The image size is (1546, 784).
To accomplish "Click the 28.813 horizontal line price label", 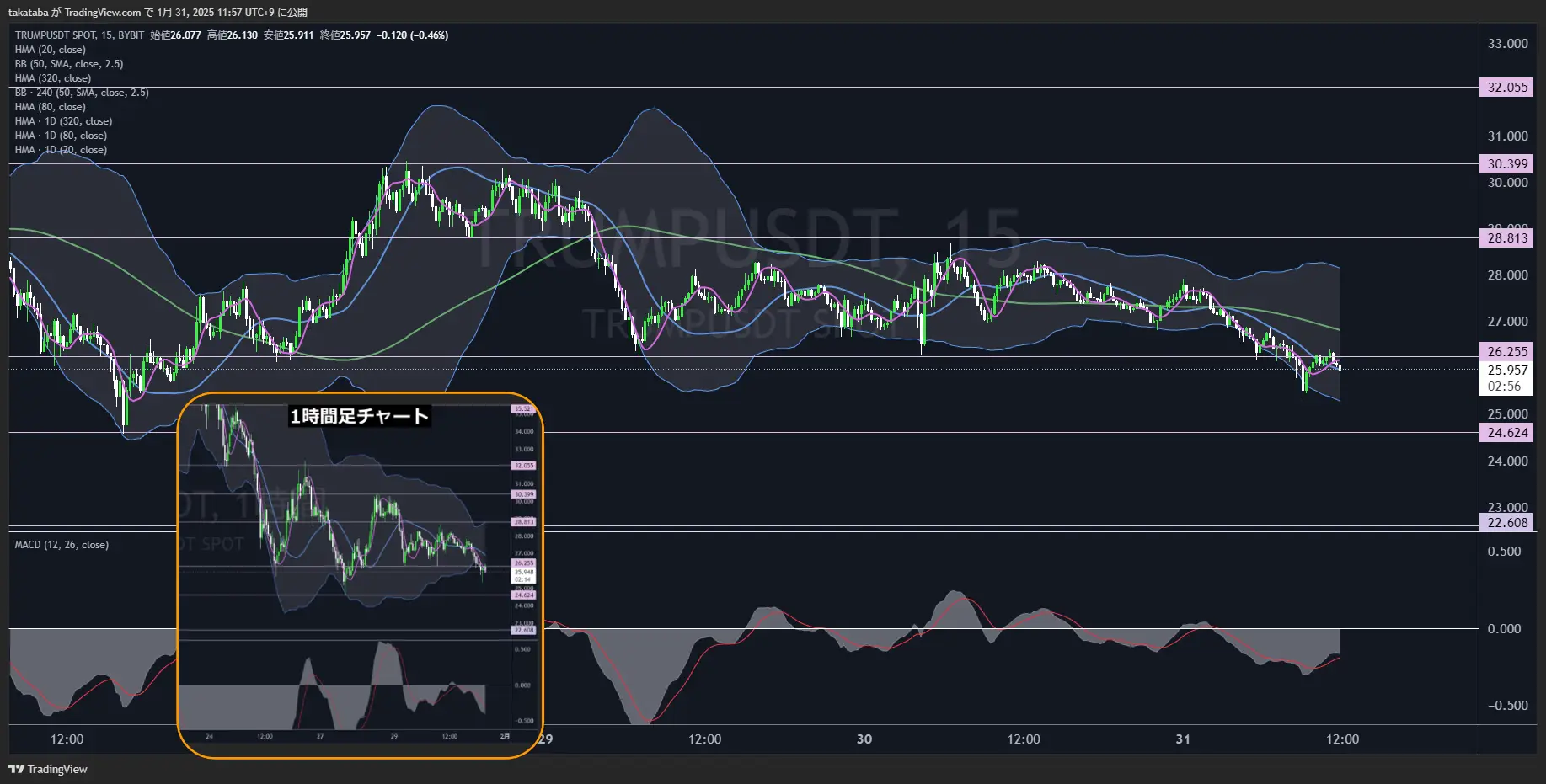I will point(1506,238).
